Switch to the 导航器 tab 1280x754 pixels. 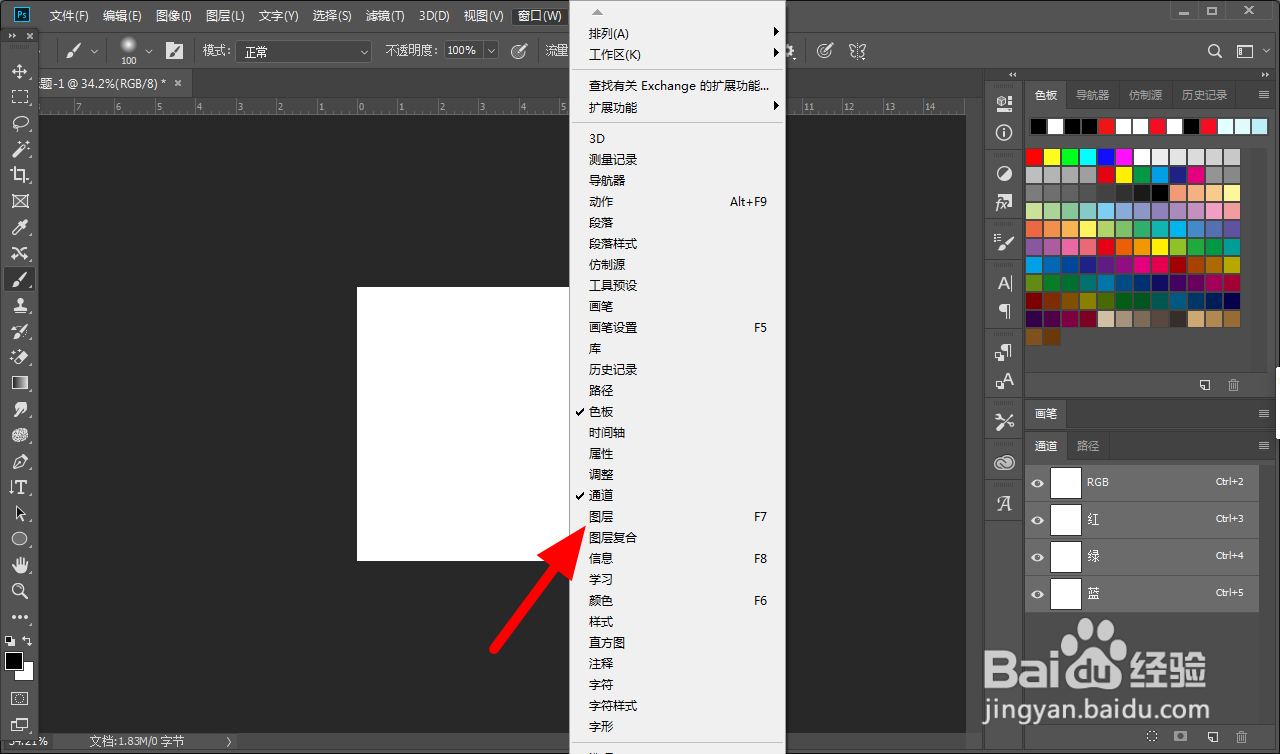(x=1092, y=95)
